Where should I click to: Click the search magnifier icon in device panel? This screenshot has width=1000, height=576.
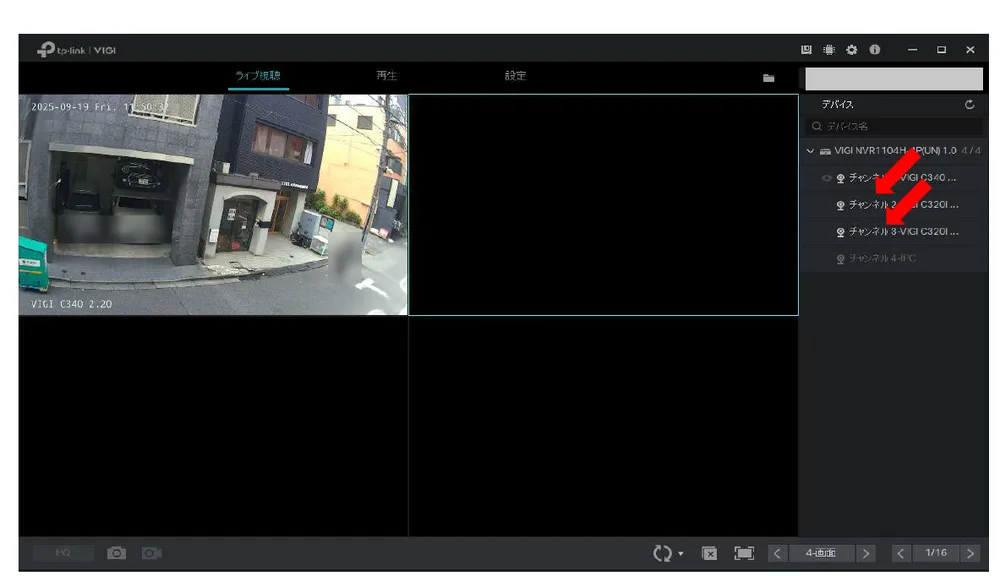[x=816, y=126]
